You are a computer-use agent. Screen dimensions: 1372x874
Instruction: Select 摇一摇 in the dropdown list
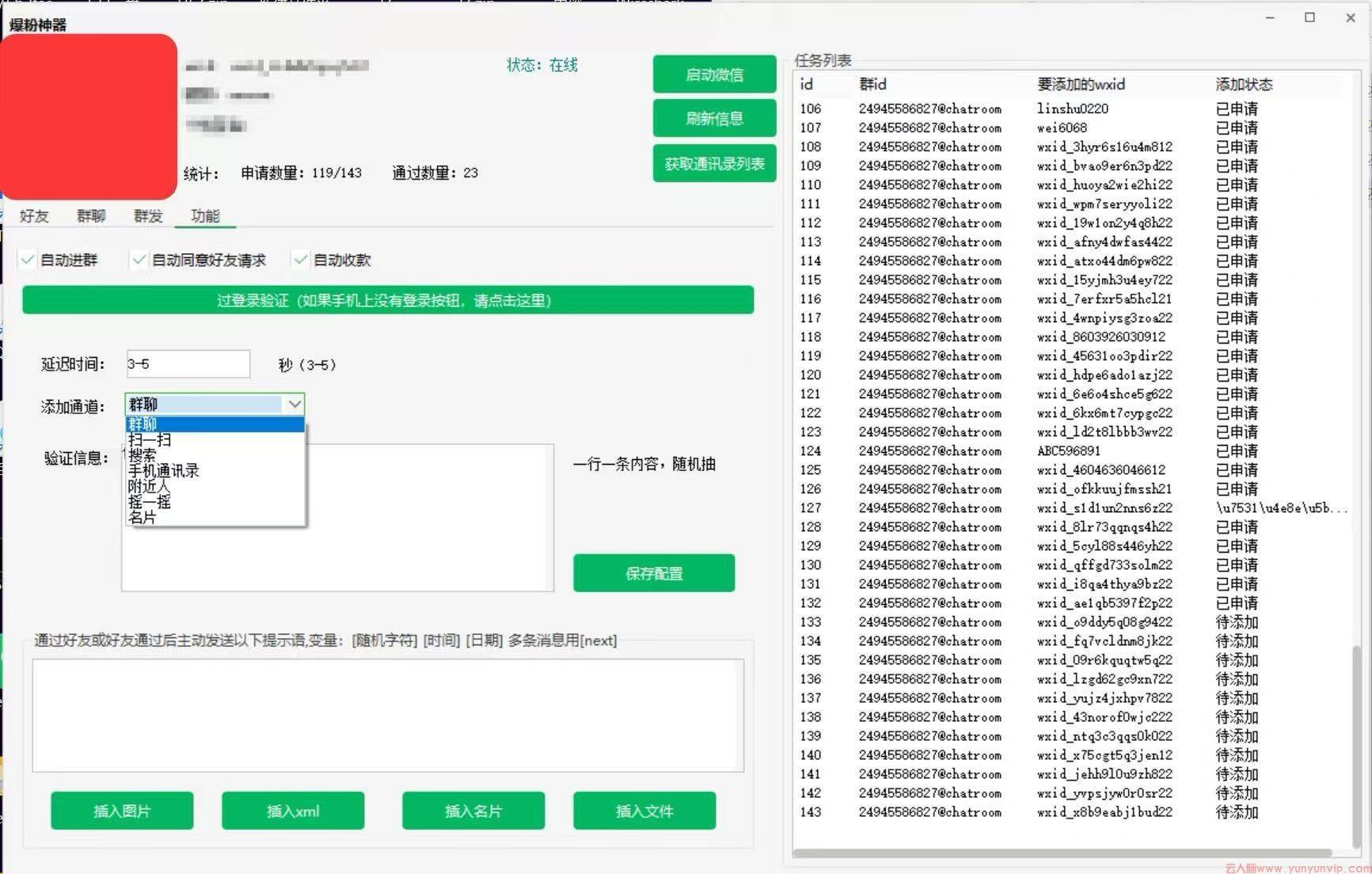point(215,502)
